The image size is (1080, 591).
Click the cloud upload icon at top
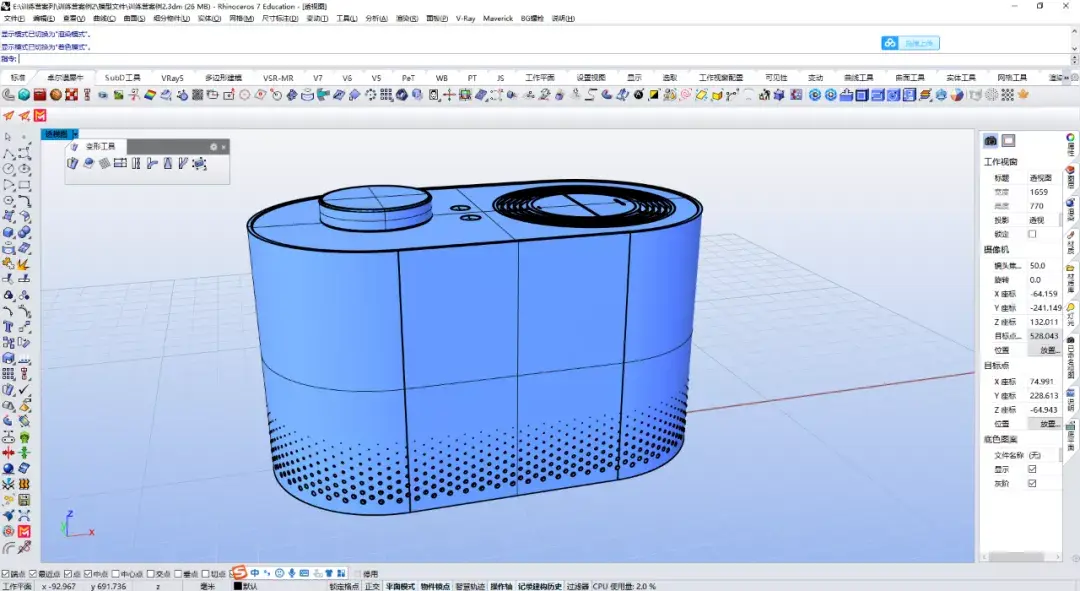click(x=890, y=43)
